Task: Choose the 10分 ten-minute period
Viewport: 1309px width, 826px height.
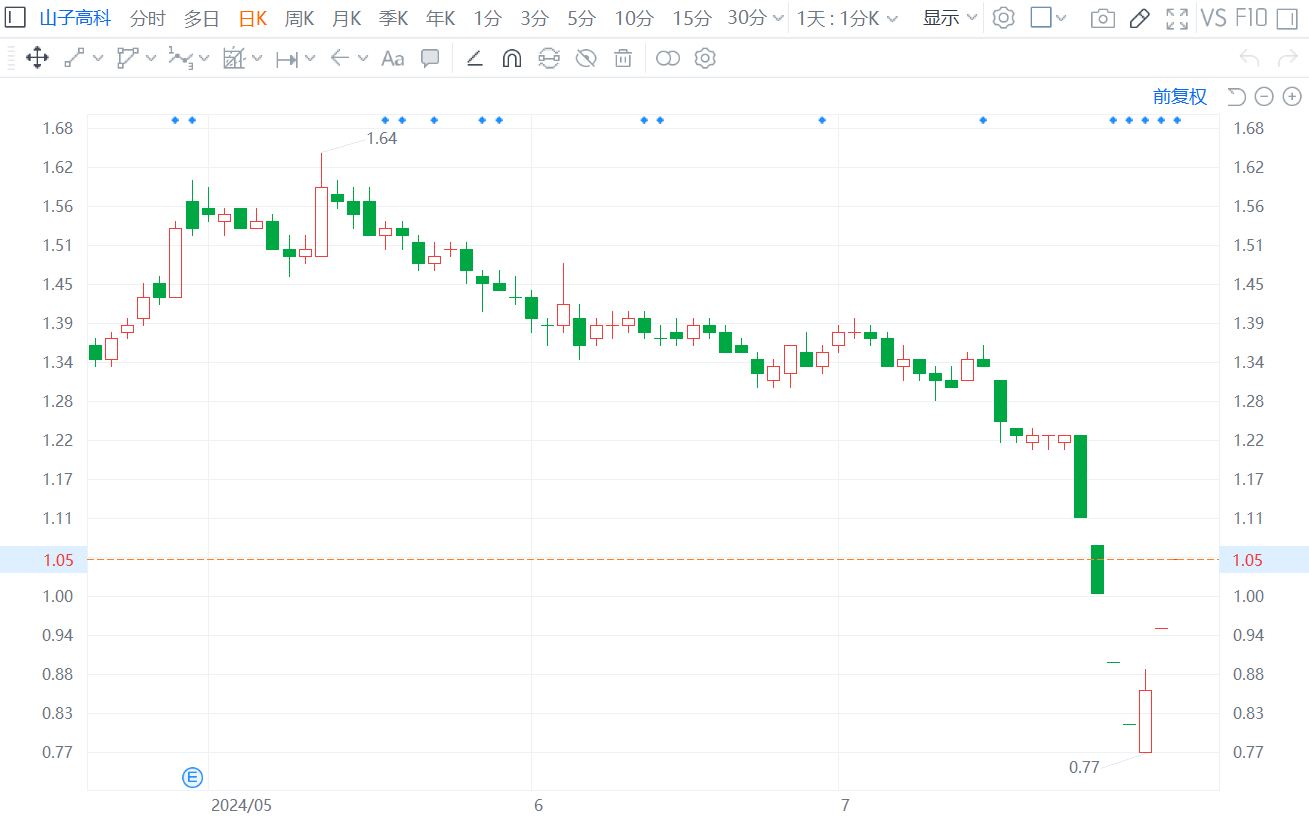Action: coord(634,18)
